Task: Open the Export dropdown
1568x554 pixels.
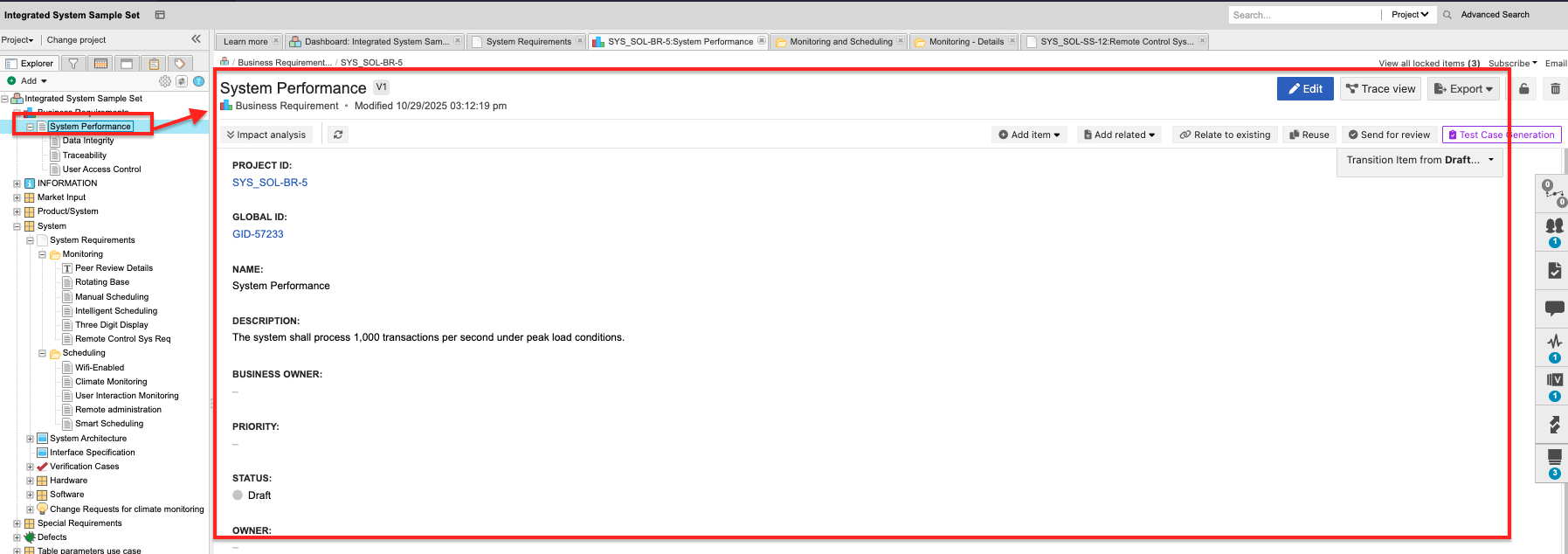Action: coord(1463,89)
